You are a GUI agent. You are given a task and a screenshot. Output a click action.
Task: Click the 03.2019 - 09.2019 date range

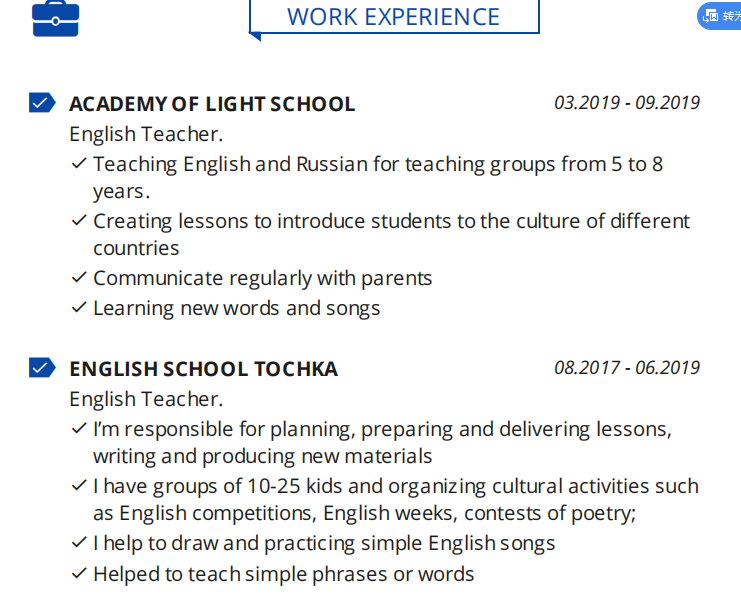[627, 103]
